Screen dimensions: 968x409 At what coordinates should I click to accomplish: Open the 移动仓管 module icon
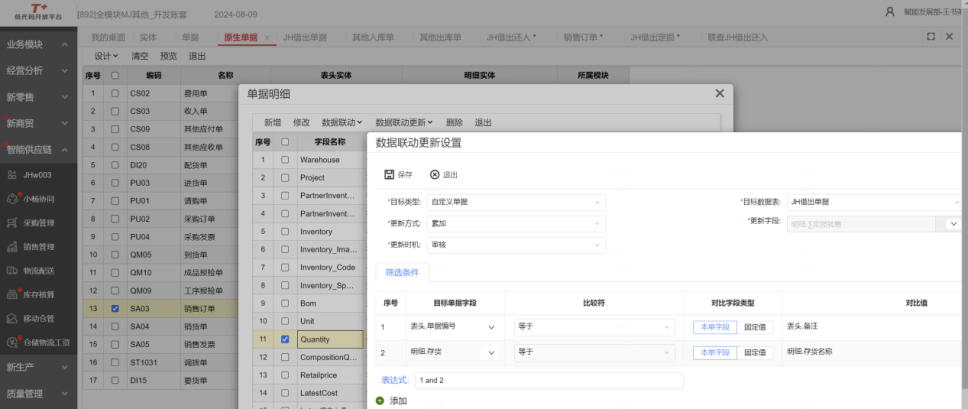pyautogui.click(x=12, y=318)
